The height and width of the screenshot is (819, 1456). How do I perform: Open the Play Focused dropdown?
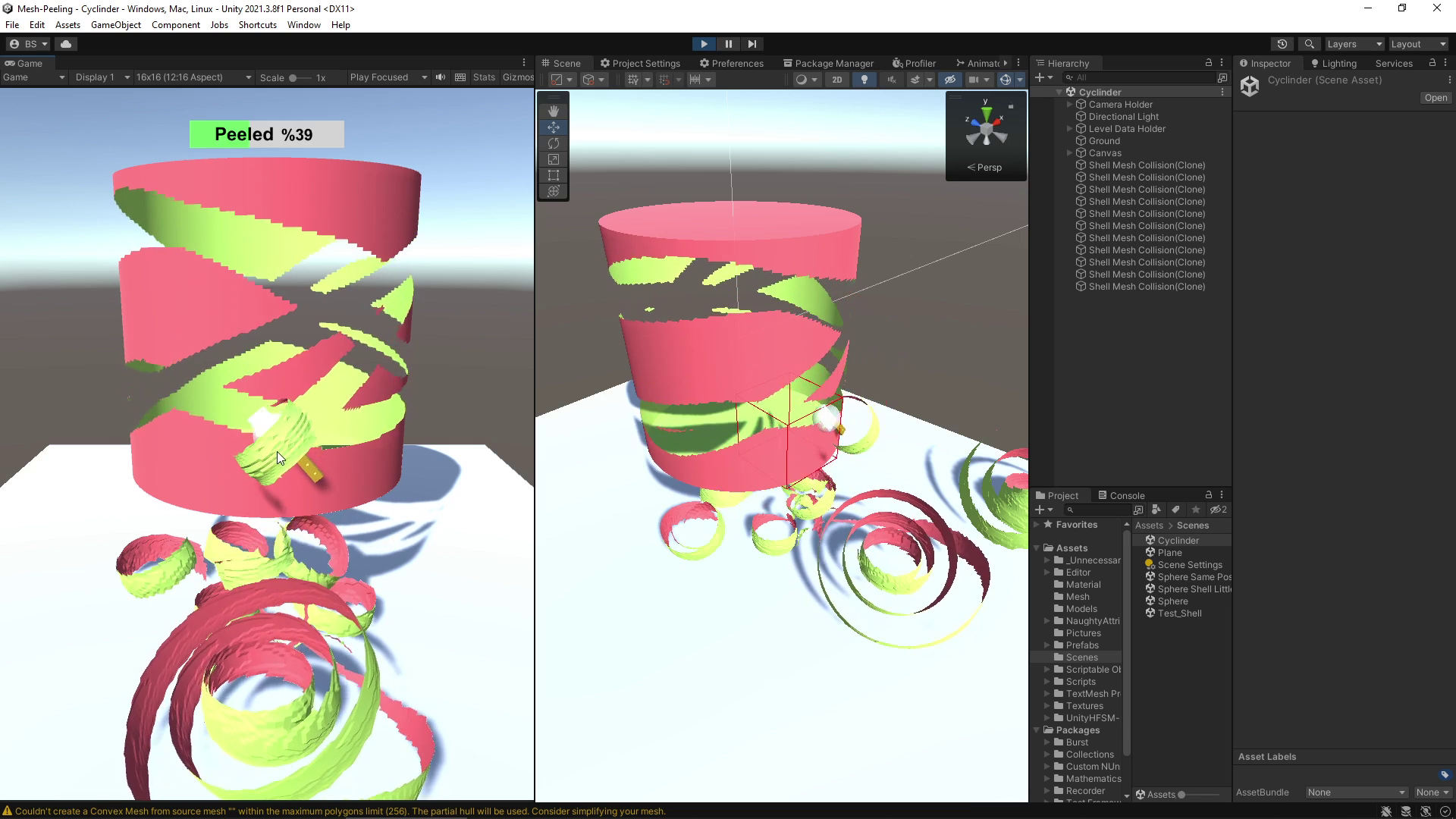click(x=388, y=77)
